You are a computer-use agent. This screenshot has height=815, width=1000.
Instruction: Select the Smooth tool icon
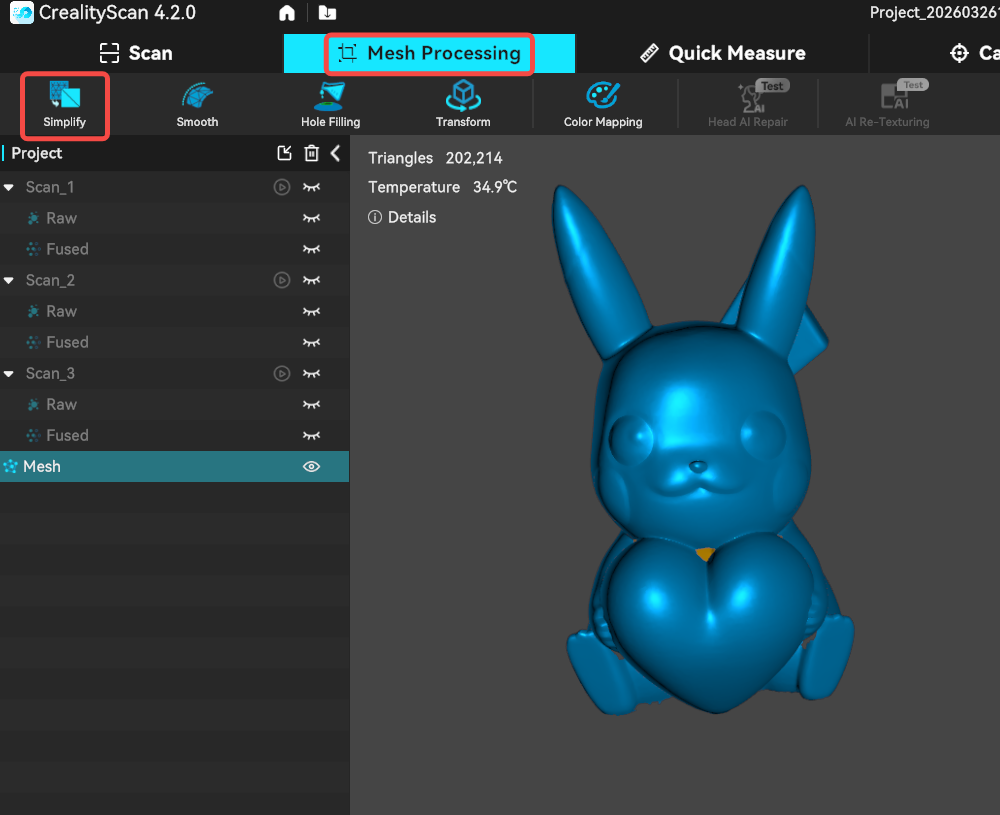click(x=197, y=98)
